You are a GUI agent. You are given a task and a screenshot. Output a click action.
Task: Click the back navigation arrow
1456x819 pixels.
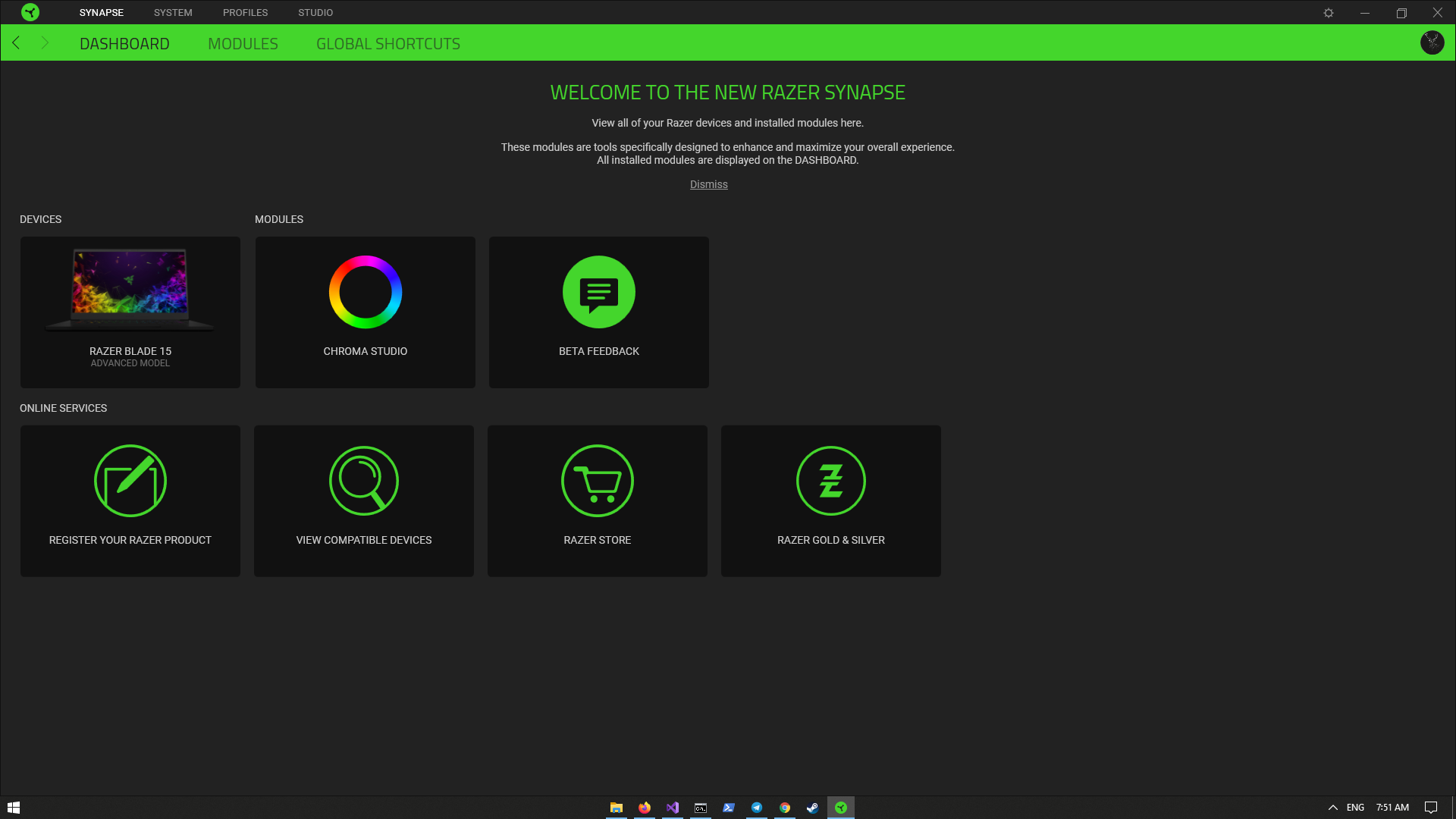(16, 43)
